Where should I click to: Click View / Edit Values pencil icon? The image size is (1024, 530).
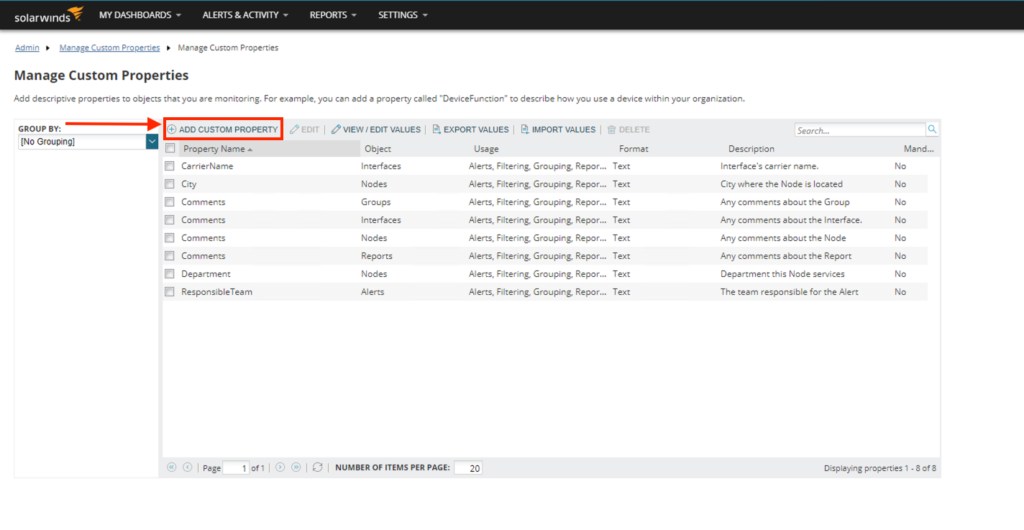(336, 130)
